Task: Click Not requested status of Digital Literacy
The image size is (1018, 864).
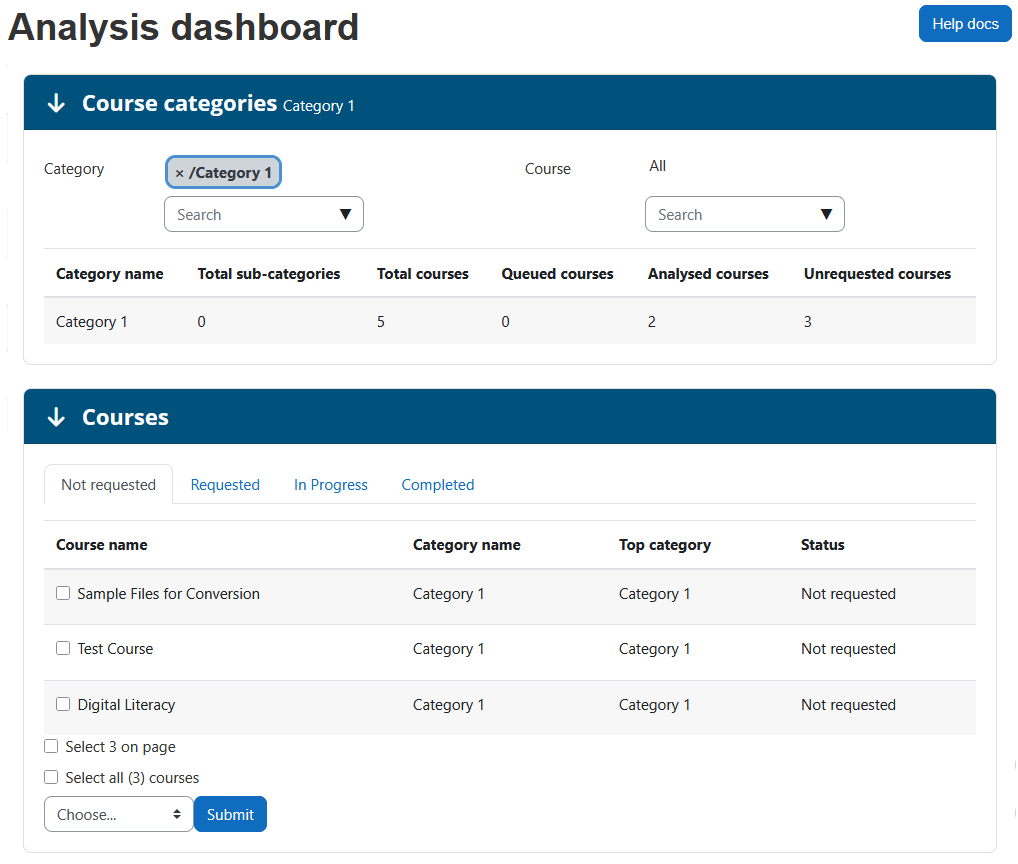Action: 849,705
